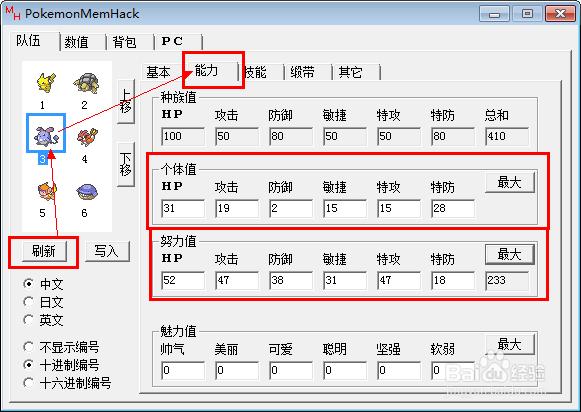Click 下移 move down button
The height and width of the screenshot is (412, 581).
[x=126, y=164]
